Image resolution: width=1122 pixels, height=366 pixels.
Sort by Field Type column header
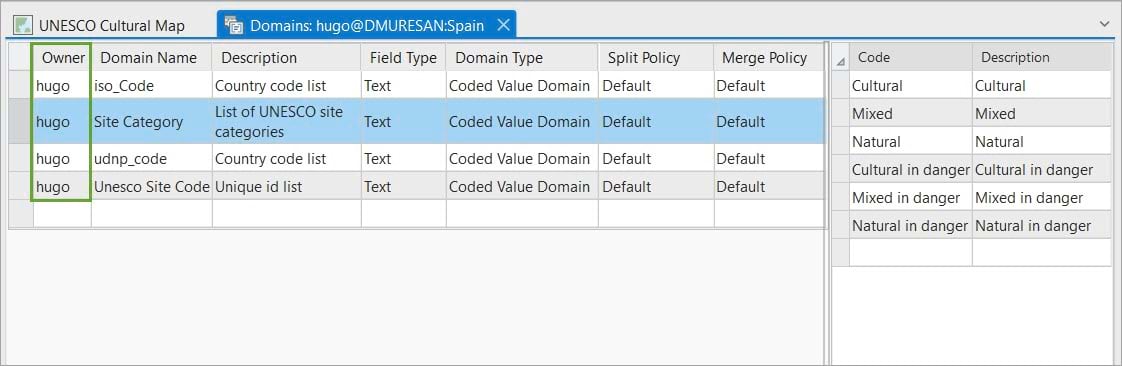tap(404, 57)
